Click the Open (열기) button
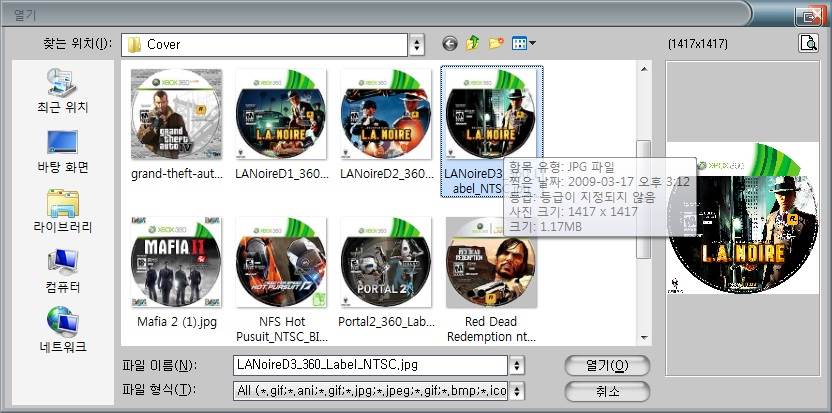The width and height of the screenshot is (832, 413). (x=607, y=365)
